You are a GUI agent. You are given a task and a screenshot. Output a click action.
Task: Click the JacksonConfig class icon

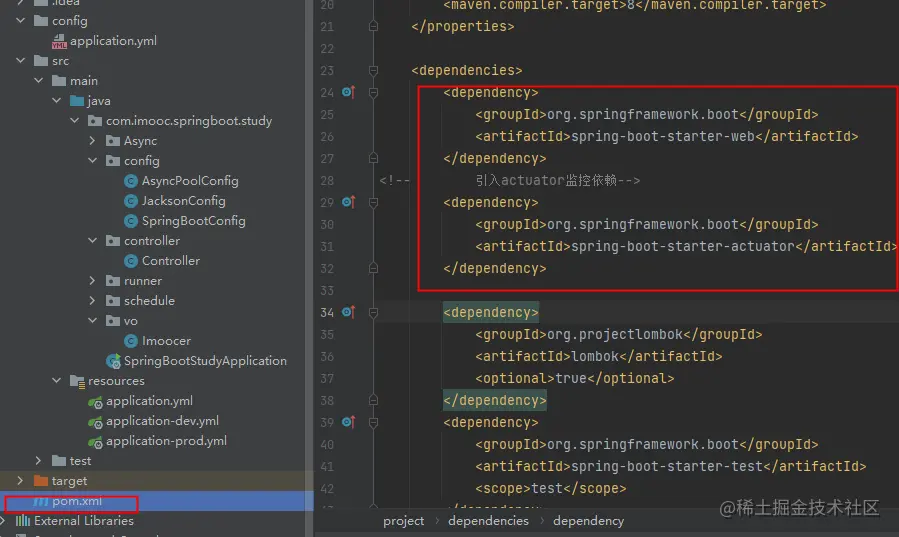(x=131, y=201)
